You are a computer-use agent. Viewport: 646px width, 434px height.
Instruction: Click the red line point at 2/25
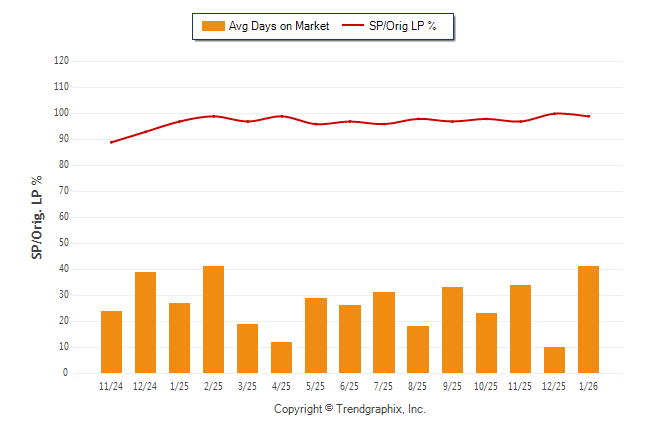click(213, 116)
